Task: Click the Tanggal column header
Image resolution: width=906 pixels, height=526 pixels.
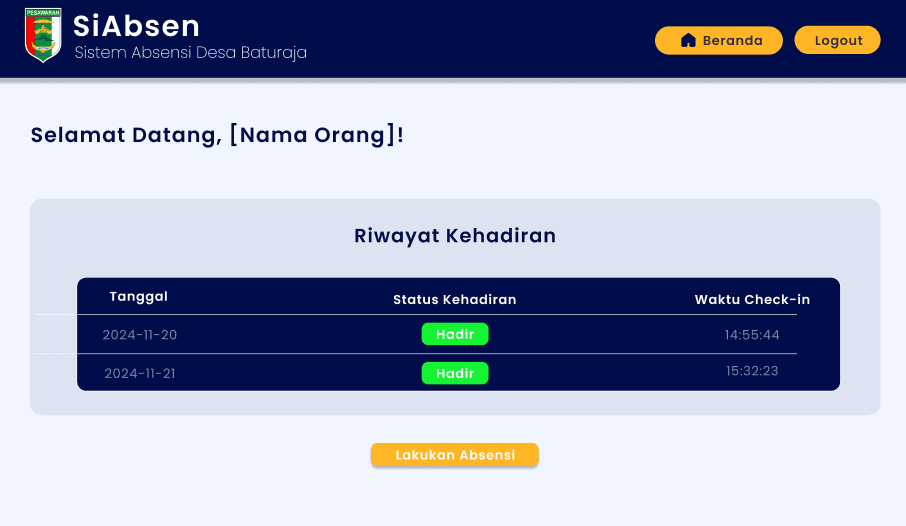Action: [139, 297]
